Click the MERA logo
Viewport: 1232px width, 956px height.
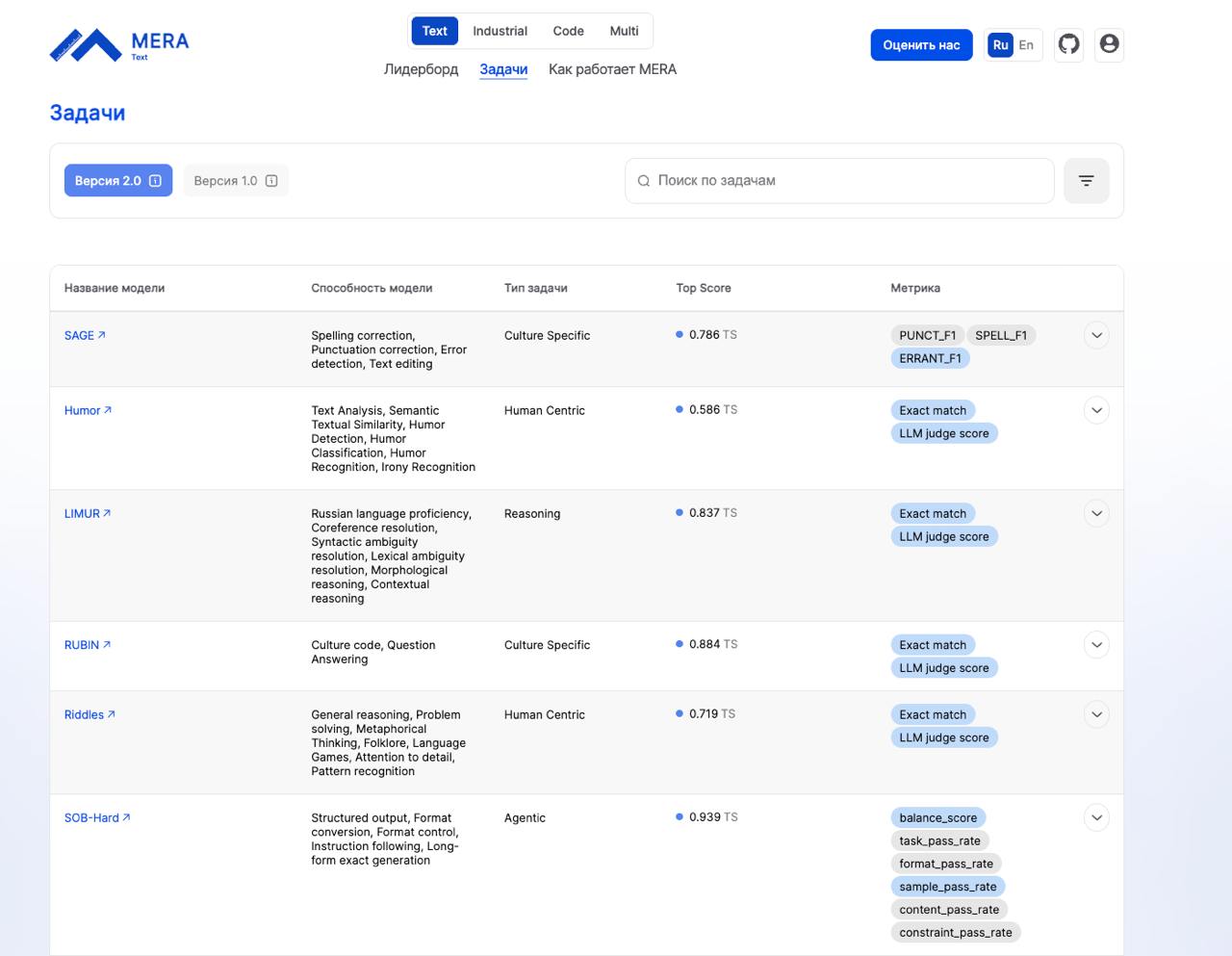click(x=119, y=44)
